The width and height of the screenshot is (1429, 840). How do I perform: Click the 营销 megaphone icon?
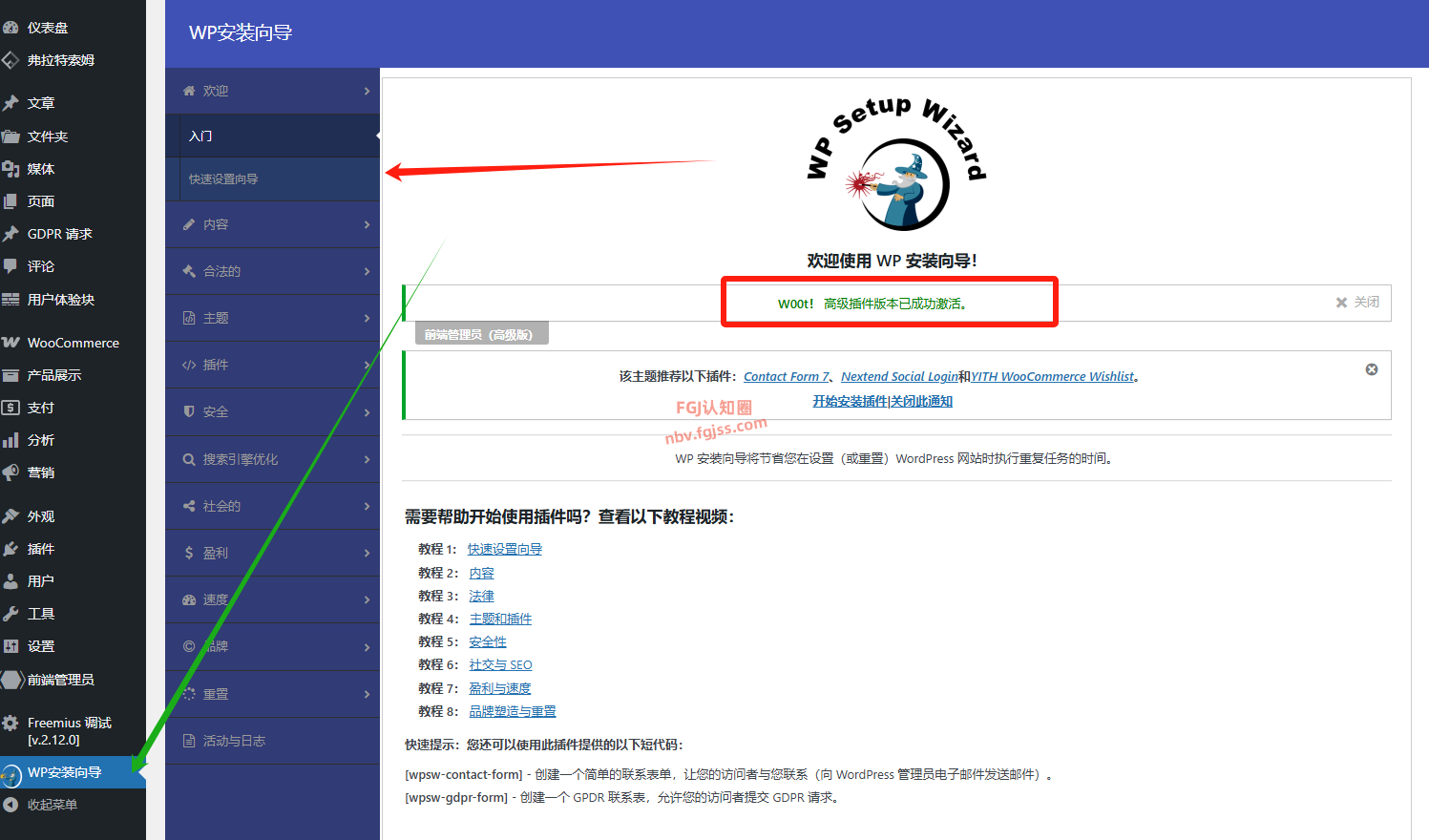point(11,472)
